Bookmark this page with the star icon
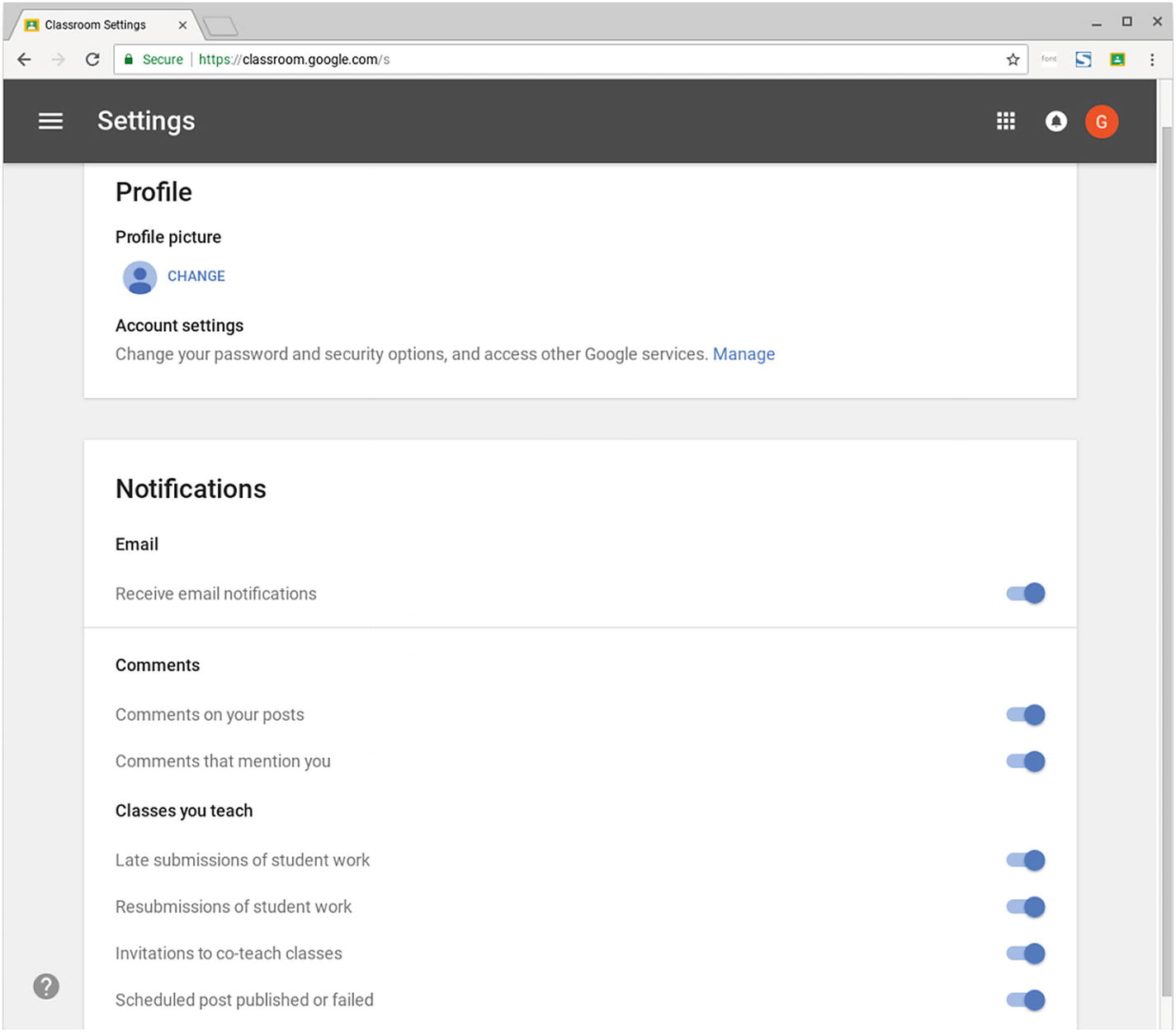The image size is (1176, 1032). point(1013,59)
